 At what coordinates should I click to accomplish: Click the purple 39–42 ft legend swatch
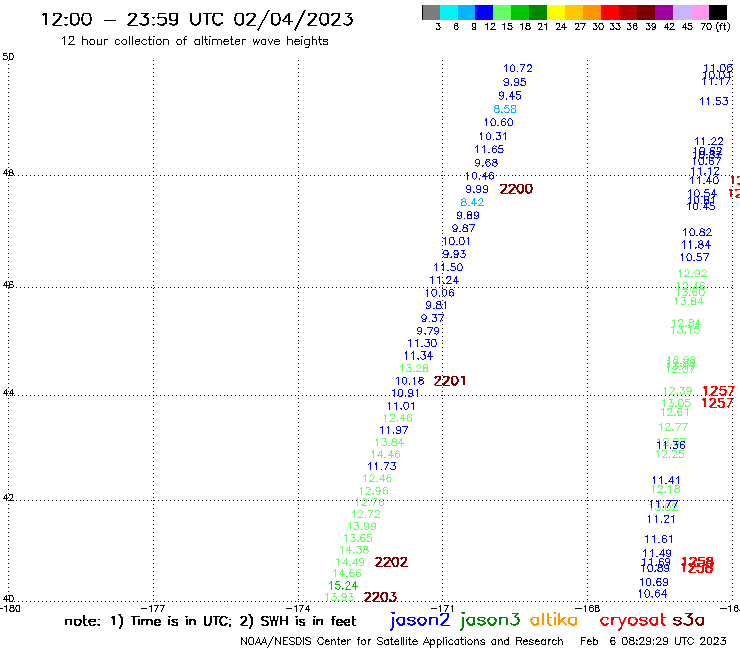click(x=664, y=12)
